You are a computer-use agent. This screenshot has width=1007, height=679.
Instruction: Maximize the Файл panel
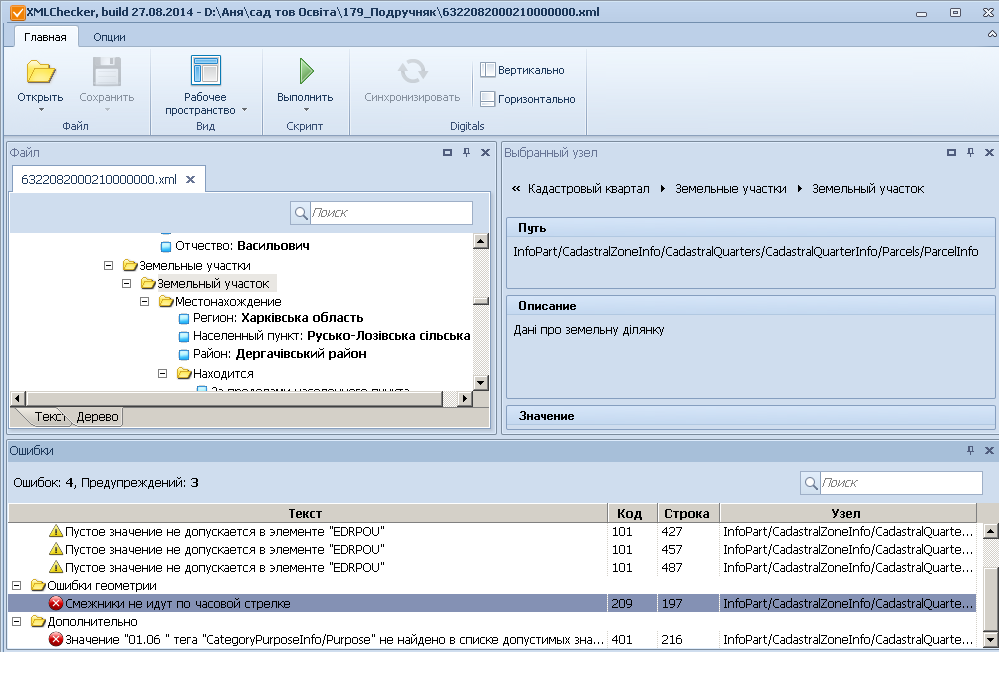[x=448, y=152]
